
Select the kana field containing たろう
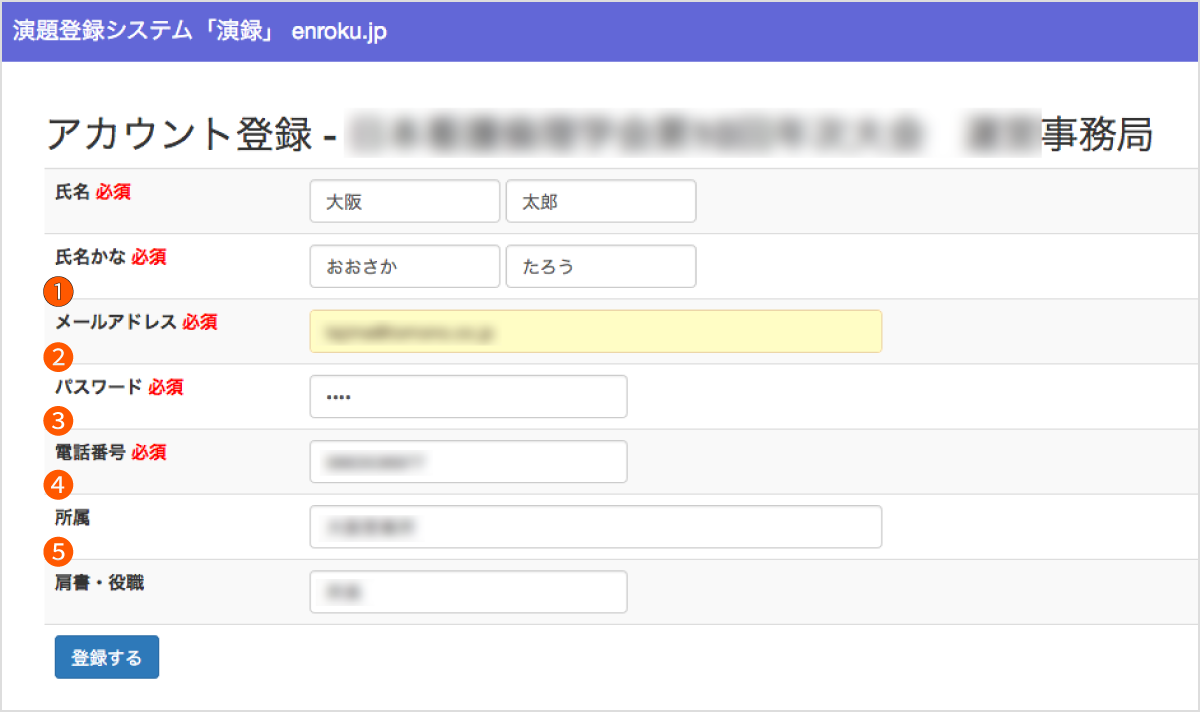point(601,267)
